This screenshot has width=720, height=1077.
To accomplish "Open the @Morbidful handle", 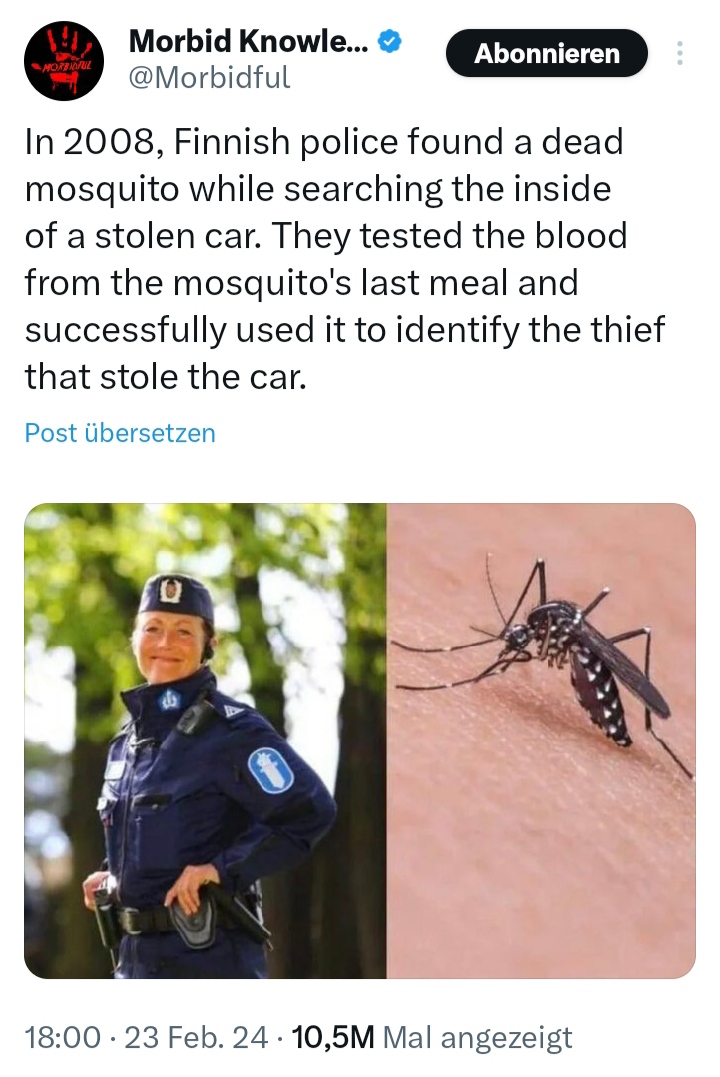I will tap(210, 77).
